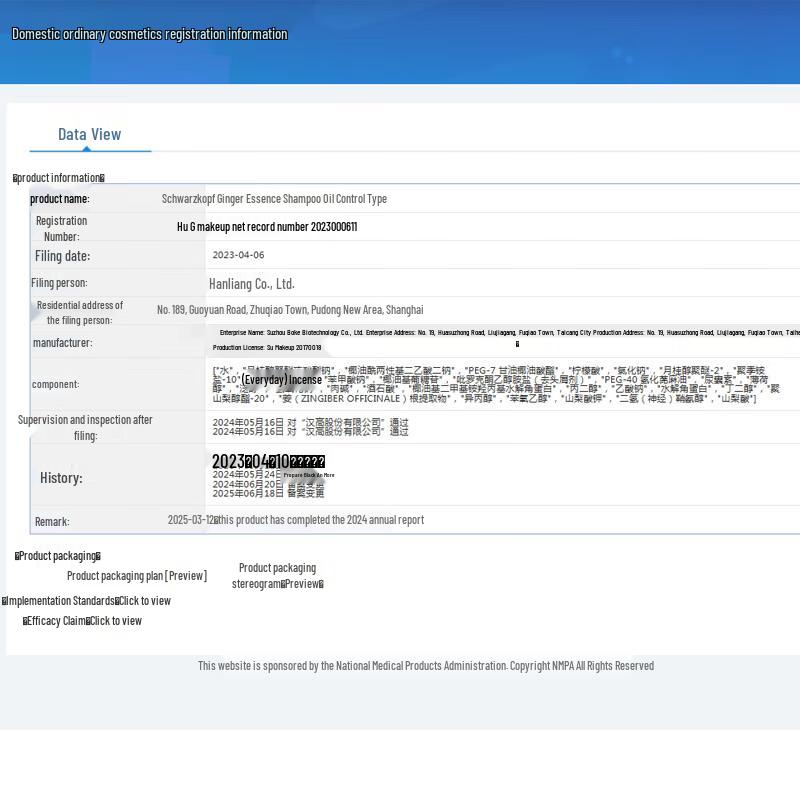Click the component ingredients list text
Screen dimensions: 800x800
pos(495,385)
